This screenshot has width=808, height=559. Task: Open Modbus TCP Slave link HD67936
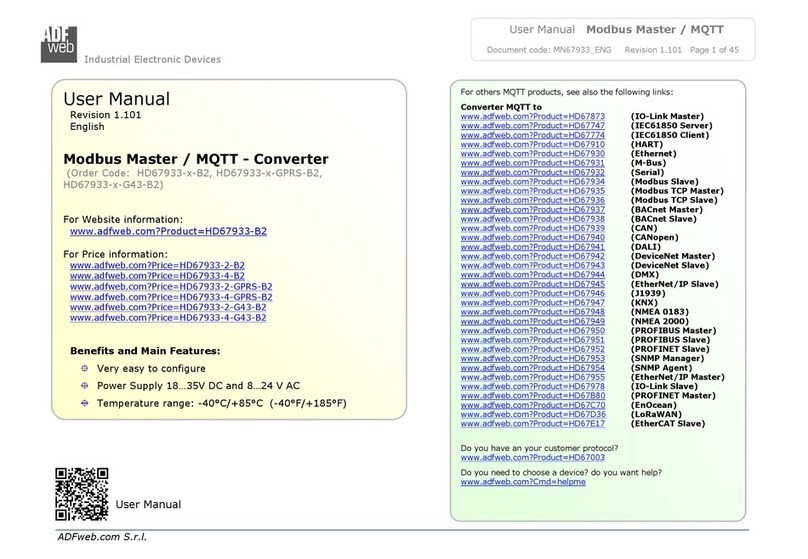[x=533, y=200]
